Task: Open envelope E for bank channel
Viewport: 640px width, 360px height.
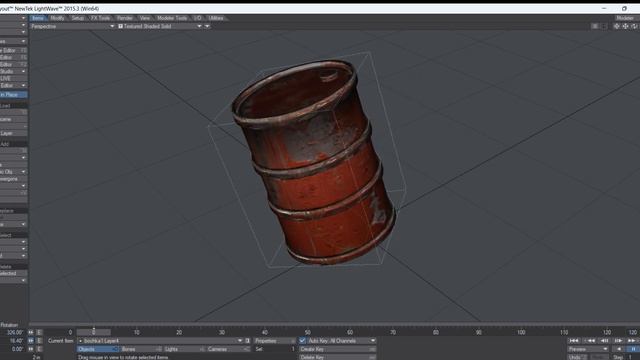Action: coord(39,349)
